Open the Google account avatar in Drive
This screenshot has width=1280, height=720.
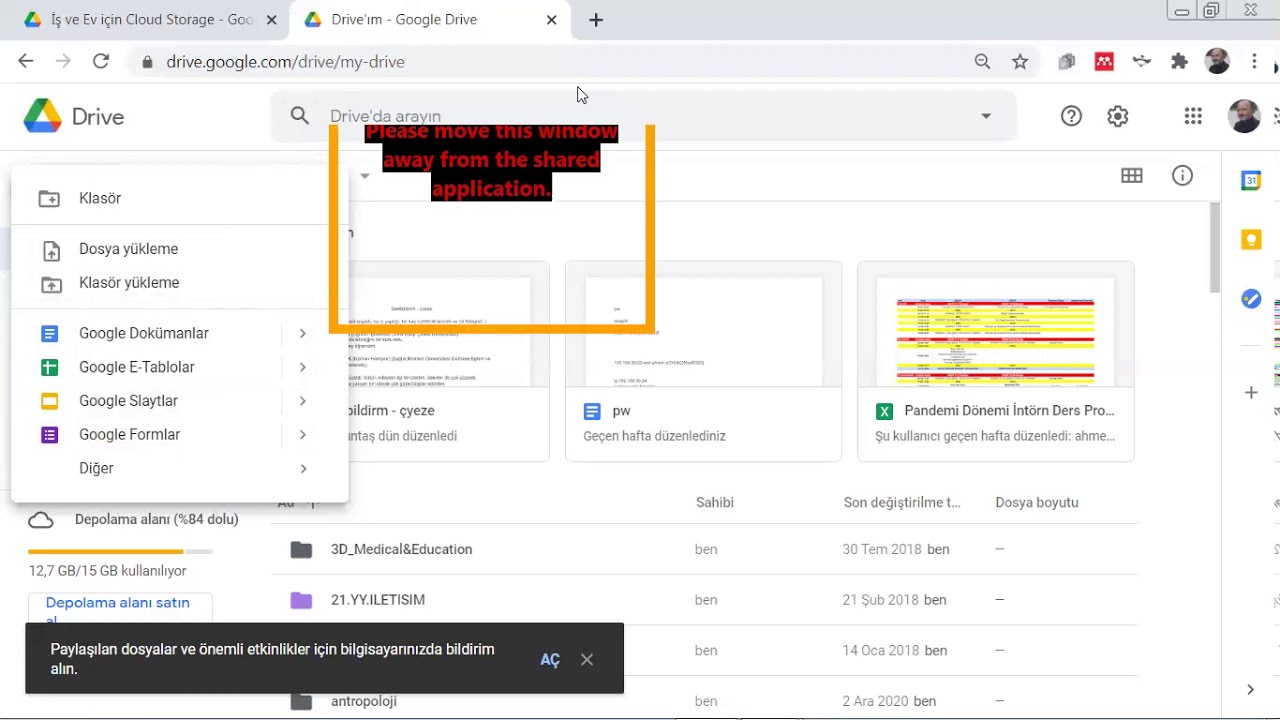1244,116
